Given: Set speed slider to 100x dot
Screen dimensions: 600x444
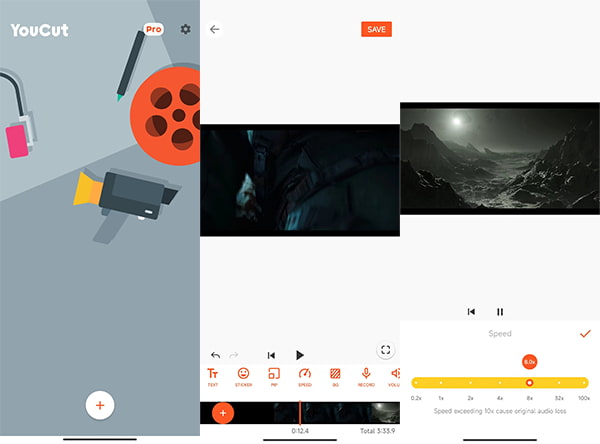Looking at the screenshot, I should [584, 382].
